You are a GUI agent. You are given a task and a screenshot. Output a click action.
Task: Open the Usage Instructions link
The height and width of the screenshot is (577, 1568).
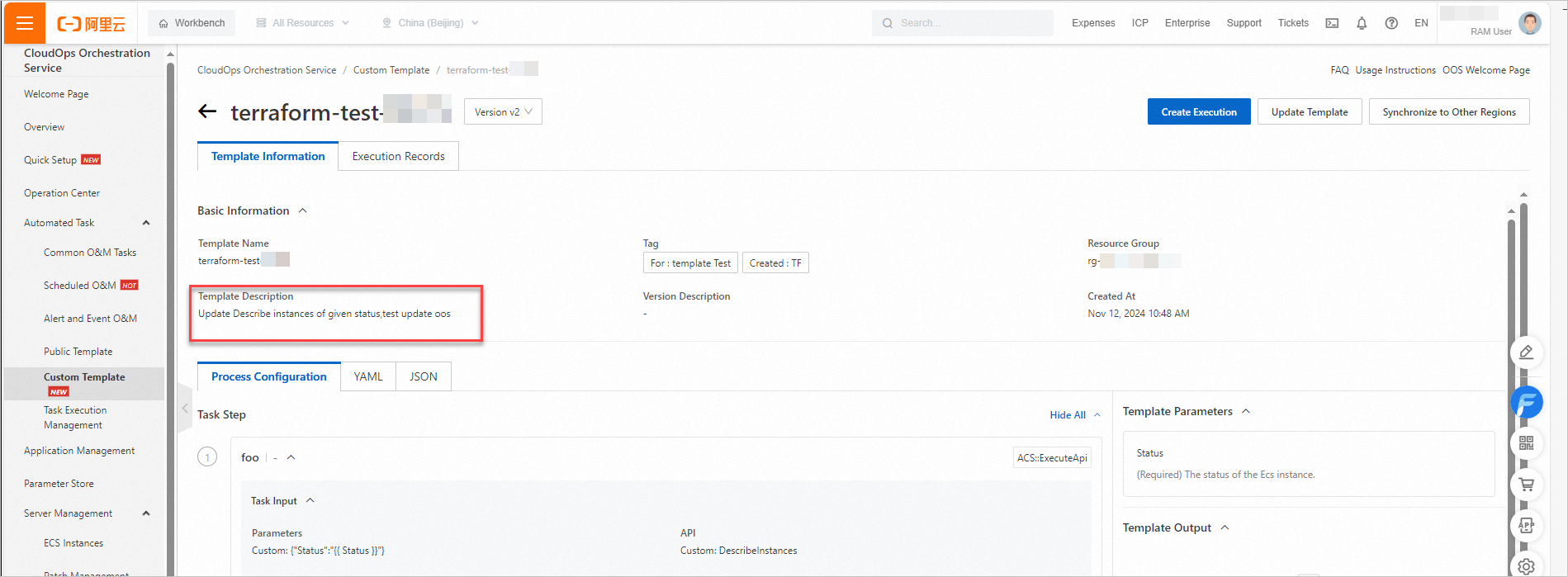click(x=1395, y=70)
